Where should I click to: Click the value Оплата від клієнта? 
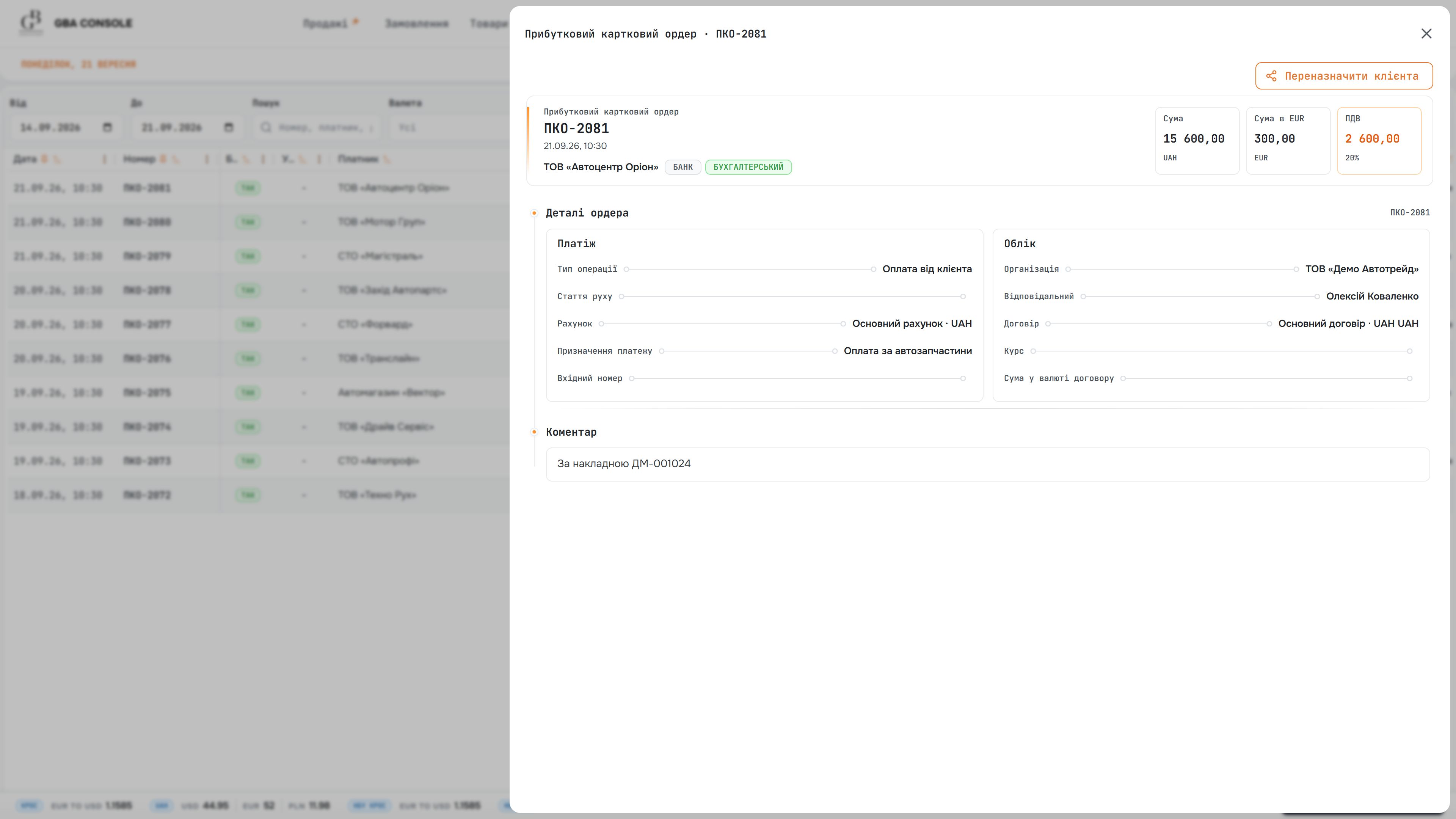point(927,269)
